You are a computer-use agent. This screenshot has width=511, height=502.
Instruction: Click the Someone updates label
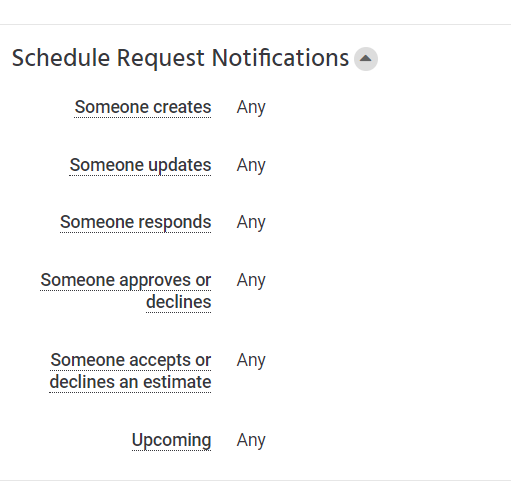(x=140, y=165)
